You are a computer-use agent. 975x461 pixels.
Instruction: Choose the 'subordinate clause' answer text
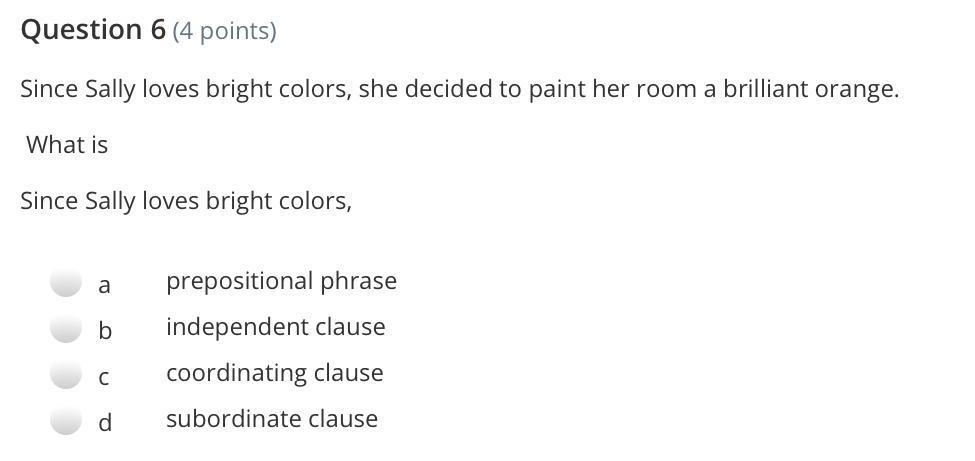271,419
